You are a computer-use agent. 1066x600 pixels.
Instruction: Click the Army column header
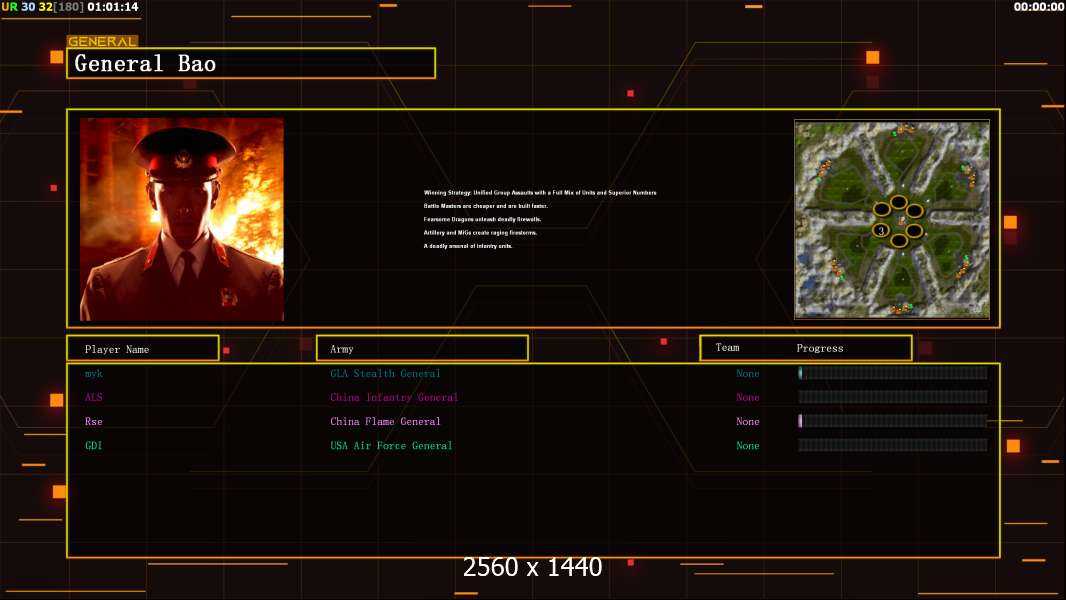coord(422,349)
